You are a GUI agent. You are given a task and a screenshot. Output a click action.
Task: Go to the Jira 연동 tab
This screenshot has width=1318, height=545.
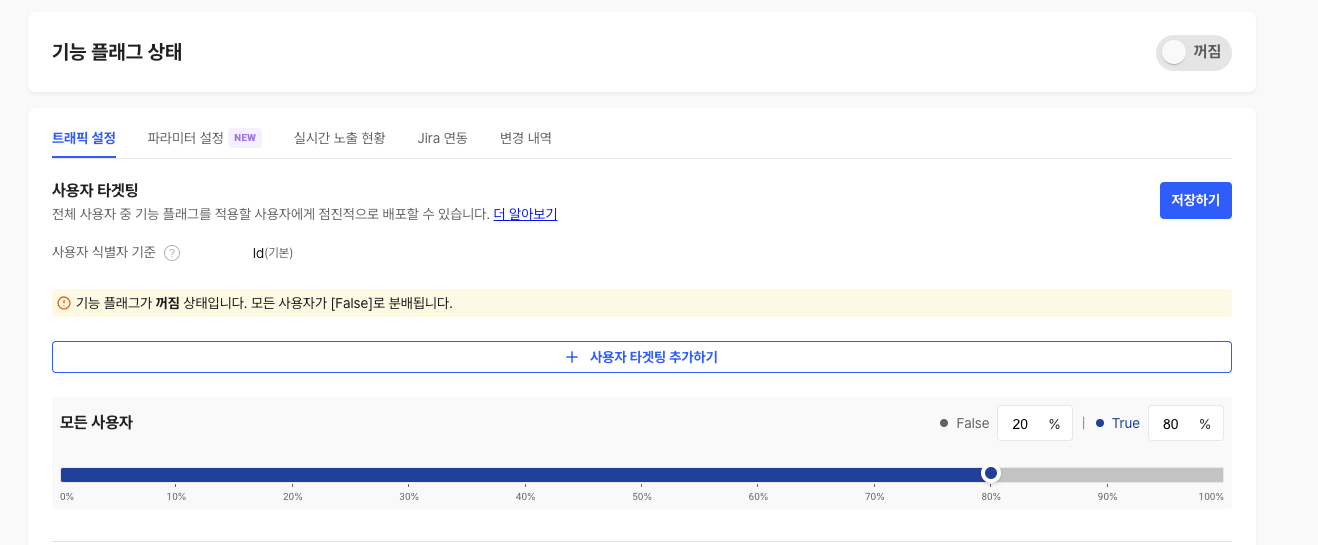[x=443, y=138]
